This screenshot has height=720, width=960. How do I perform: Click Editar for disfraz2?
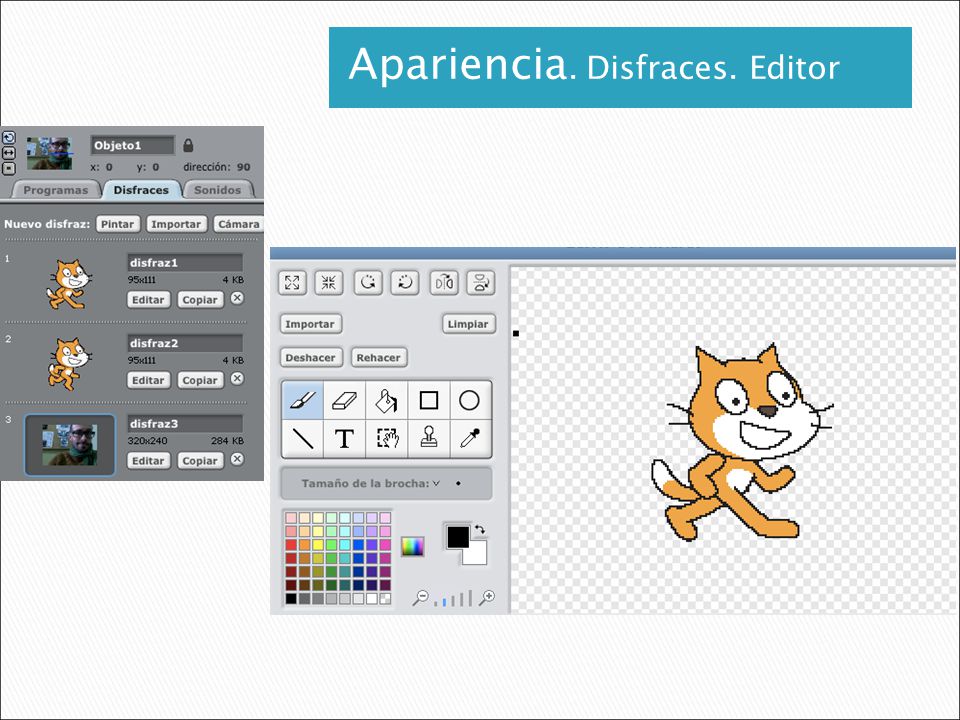tap(148, 380)
